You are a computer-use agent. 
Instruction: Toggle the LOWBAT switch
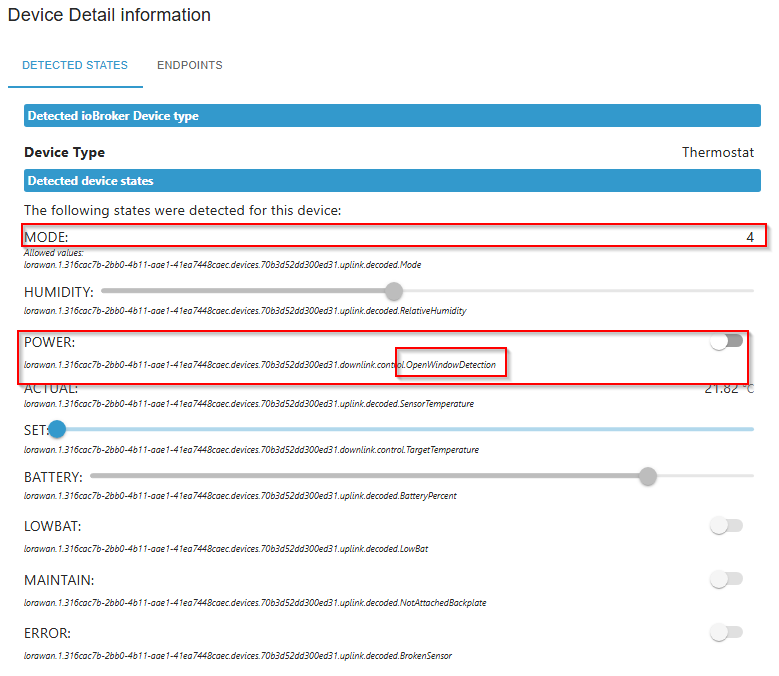pos(726,526)
